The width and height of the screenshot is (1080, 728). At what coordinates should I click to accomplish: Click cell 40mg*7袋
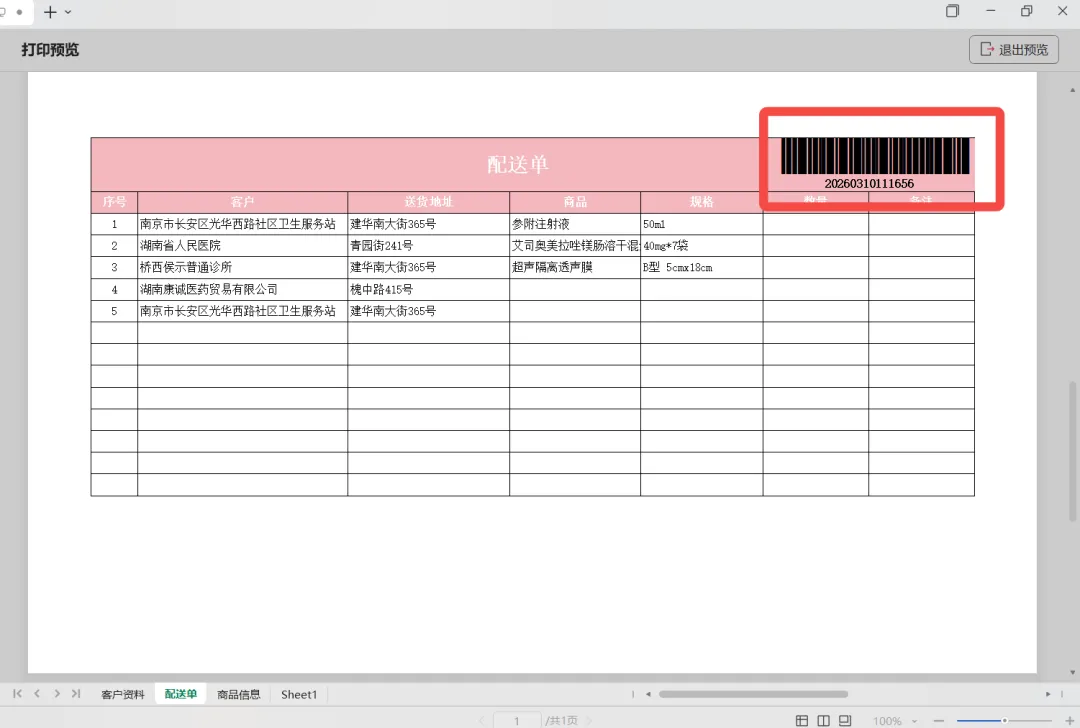[702, 246]
